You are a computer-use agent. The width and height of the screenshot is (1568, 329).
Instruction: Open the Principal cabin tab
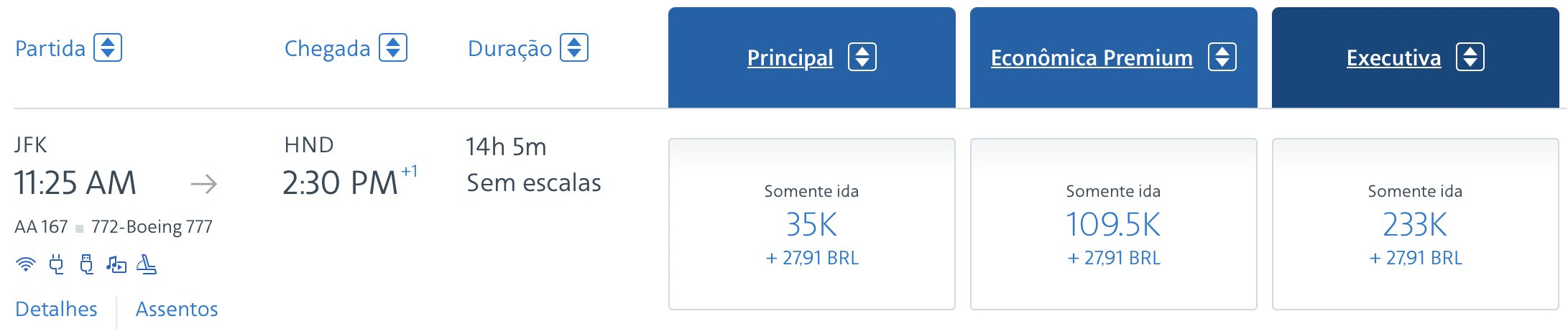(790, 57)
